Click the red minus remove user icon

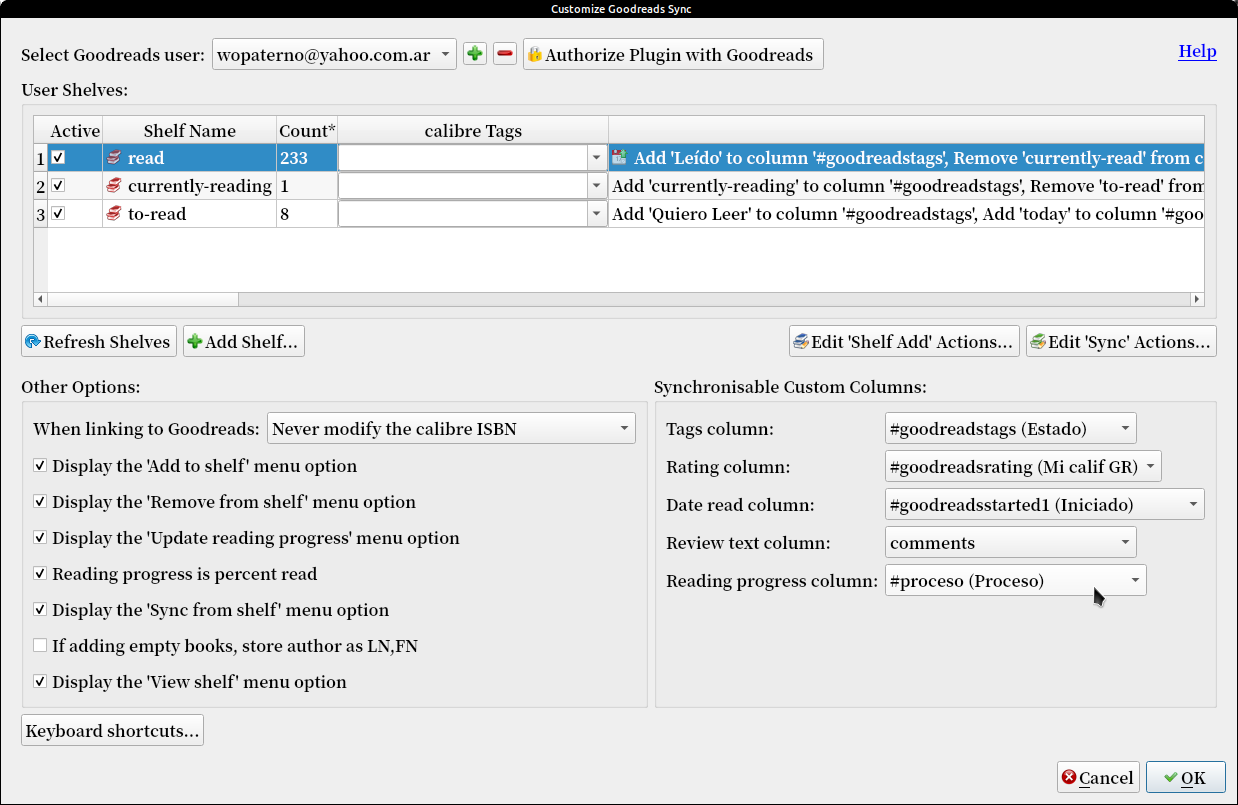click(505, 54)
